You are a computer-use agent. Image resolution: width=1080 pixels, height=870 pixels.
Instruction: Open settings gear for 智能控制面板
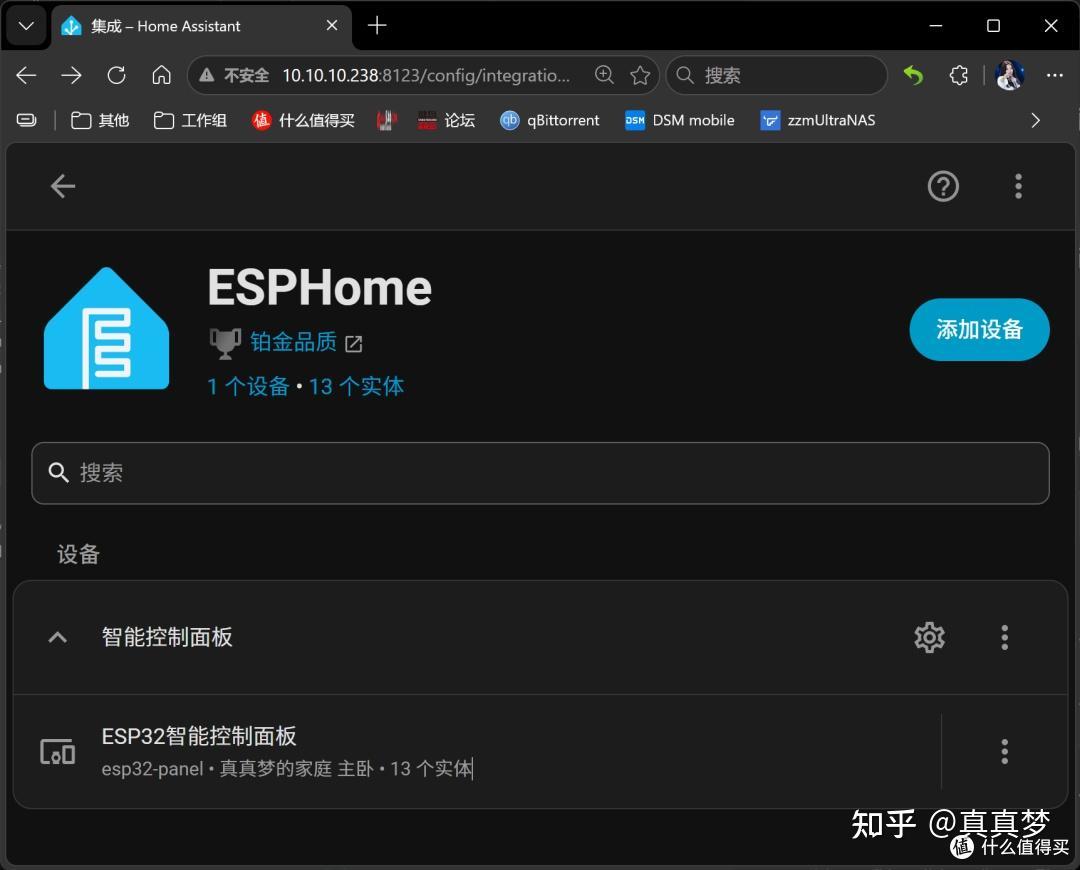coord(929,637)
